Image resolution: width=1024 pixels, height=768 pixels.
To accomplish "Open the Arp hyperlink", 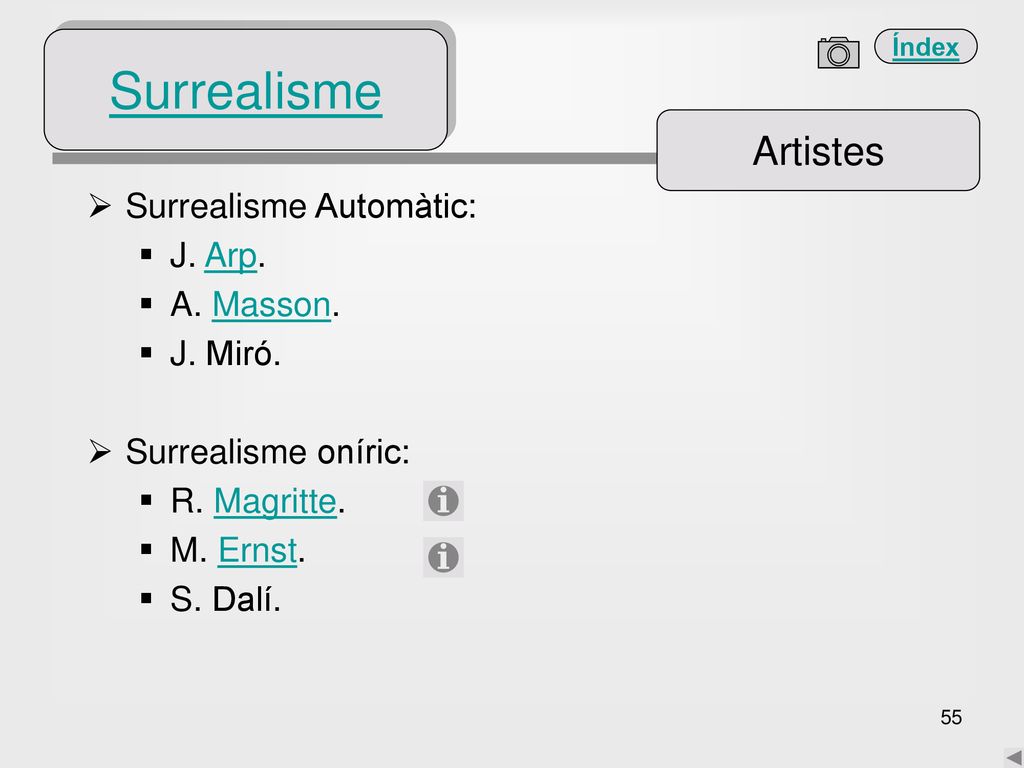I will click(x=231, y=256).
